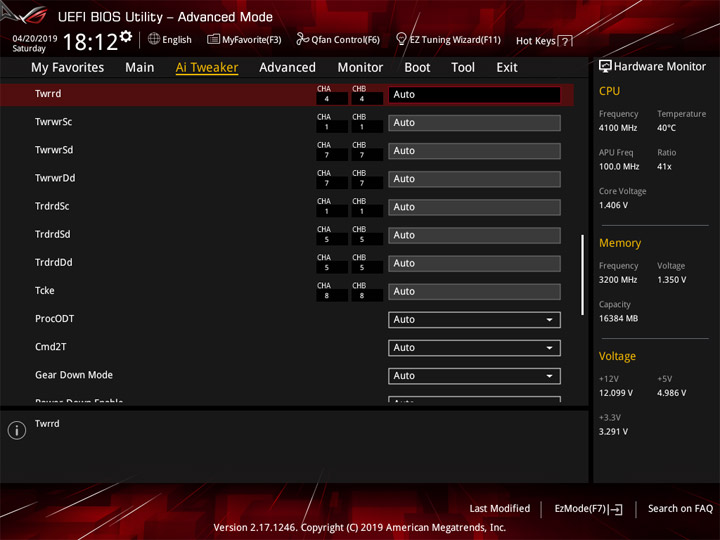The height and width of the screenshot is (540, 720).
Task: Select the Cmd2T row label
Action: [x=51, y=347]
